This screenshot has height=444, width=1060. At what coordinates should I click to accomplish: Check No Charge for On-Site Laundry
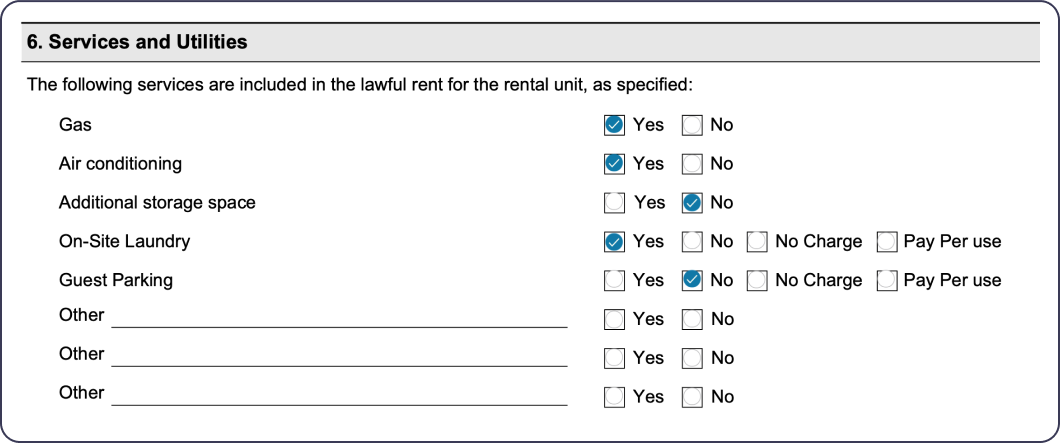pos(757,241)
